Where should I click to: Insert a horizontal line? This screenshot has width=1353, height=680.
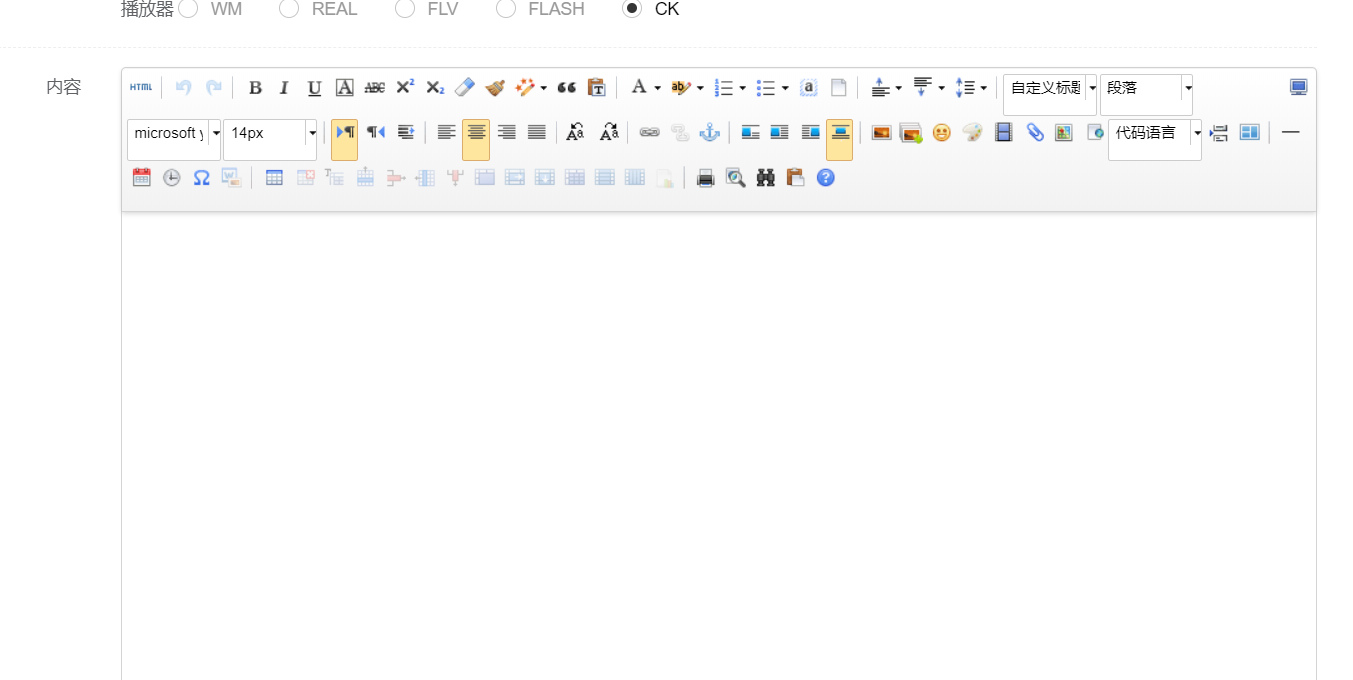[x=1290, y=132]
